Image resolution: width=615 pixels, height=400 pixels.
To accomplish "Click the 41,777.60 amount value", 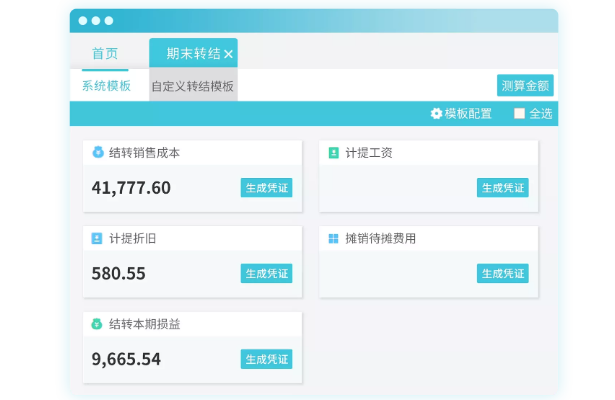I will click(131, 188).
